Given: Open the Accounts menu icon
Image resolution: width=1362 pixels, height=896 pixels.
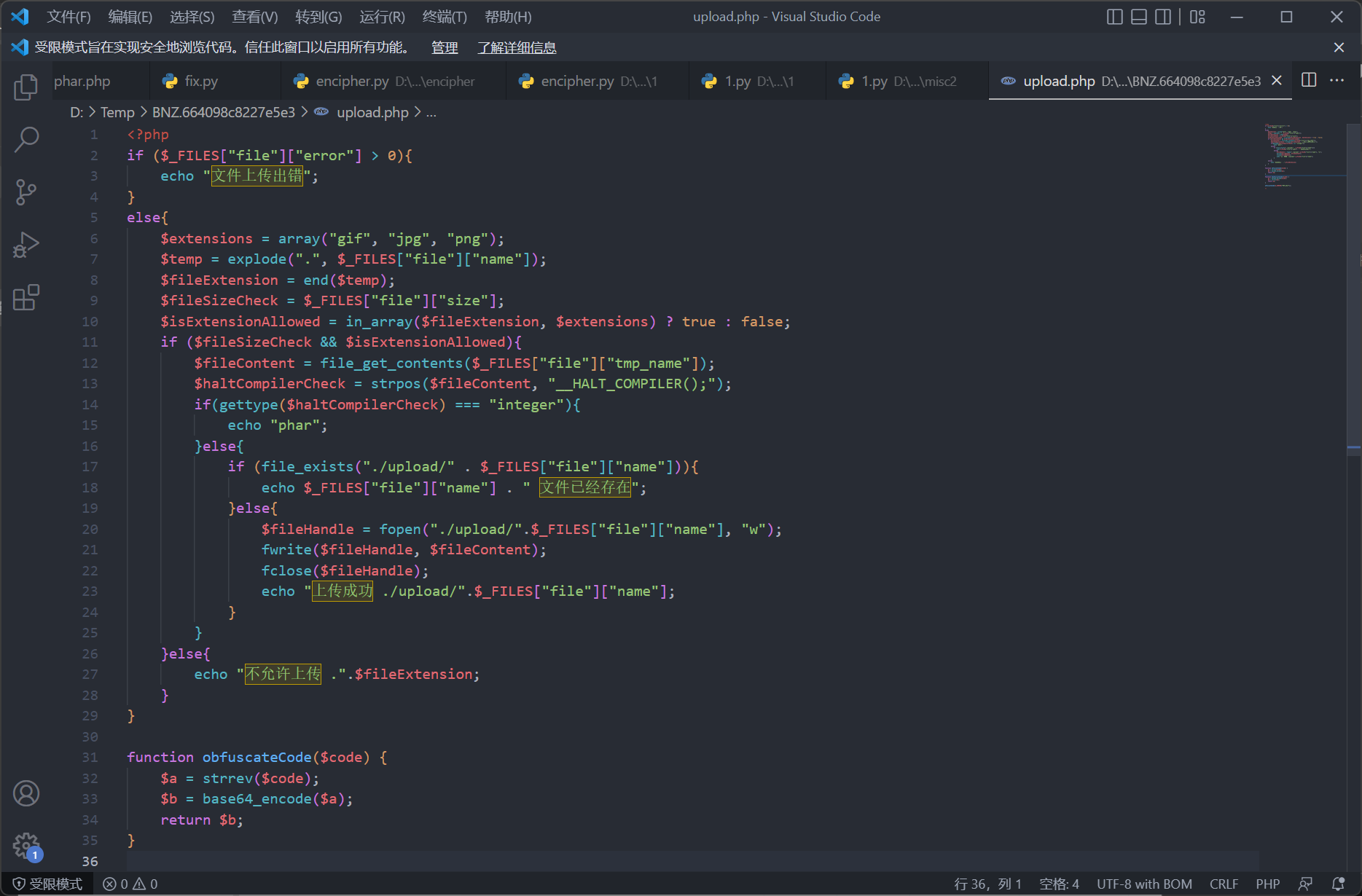Looking at the screenshot, I should click(26, 793).
